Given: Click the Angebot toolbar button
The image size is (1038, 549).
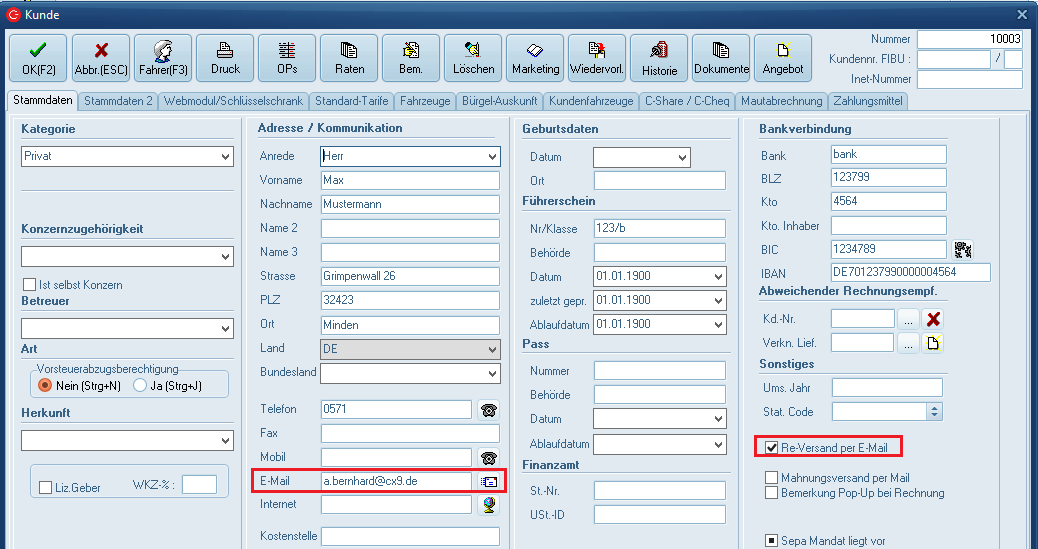Looking at the screenshot, I should click(x=783, y=58).
